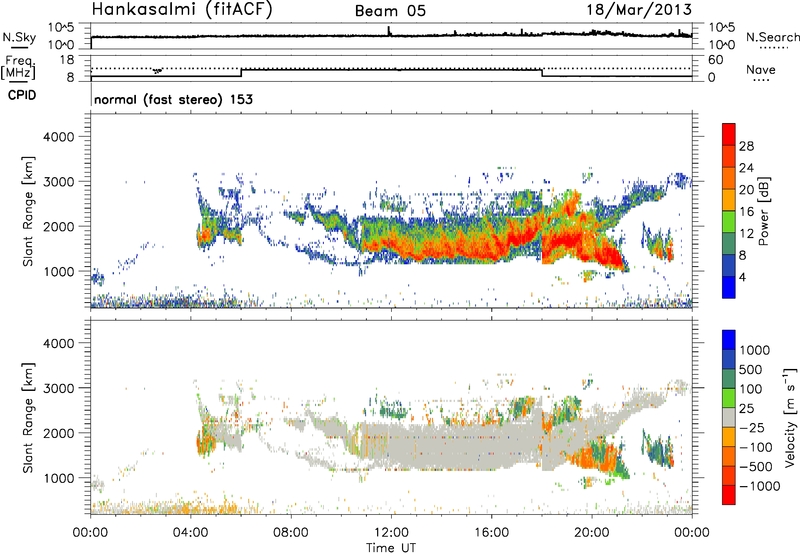Click the 'Velocity [m s⁻¹]' colorbar label
This screenshot has width=800, height=554.
point(790,417)
